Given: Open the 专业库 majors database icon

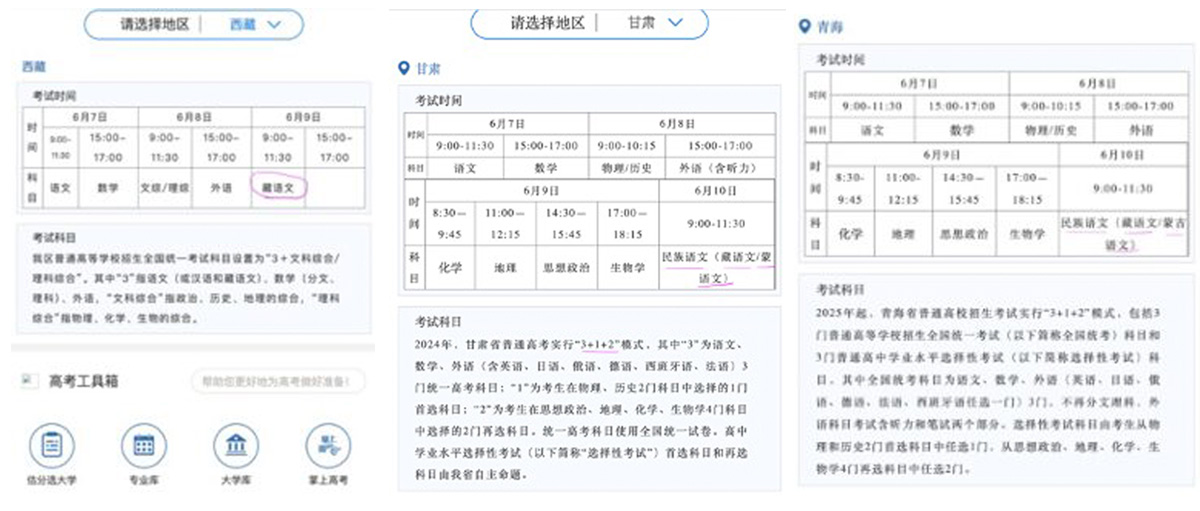Looking at the screenshot, I should pyautogui.click(x=143, y=445).
